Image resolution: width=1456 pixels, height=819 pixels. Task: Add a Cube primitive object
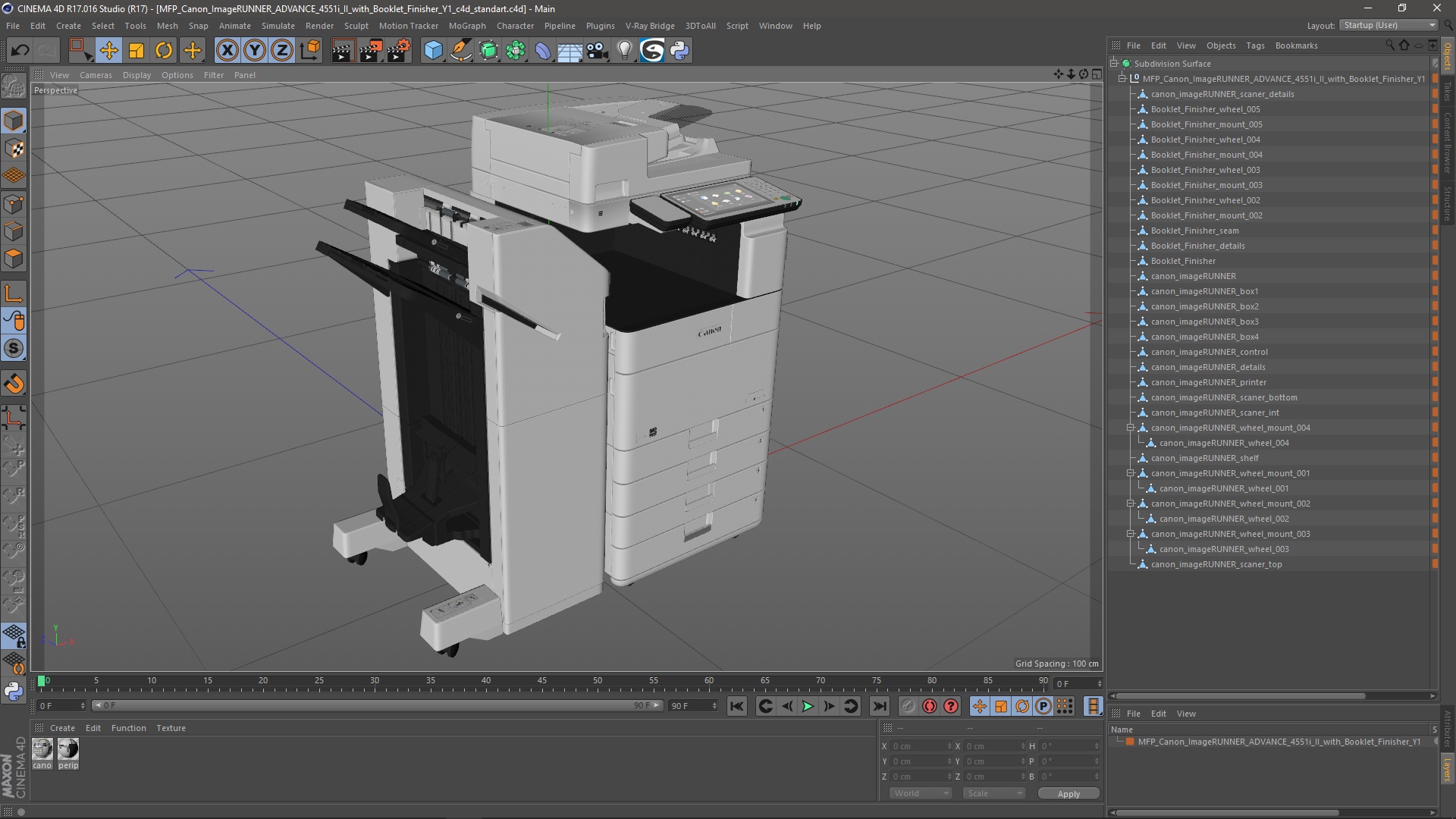433,50
